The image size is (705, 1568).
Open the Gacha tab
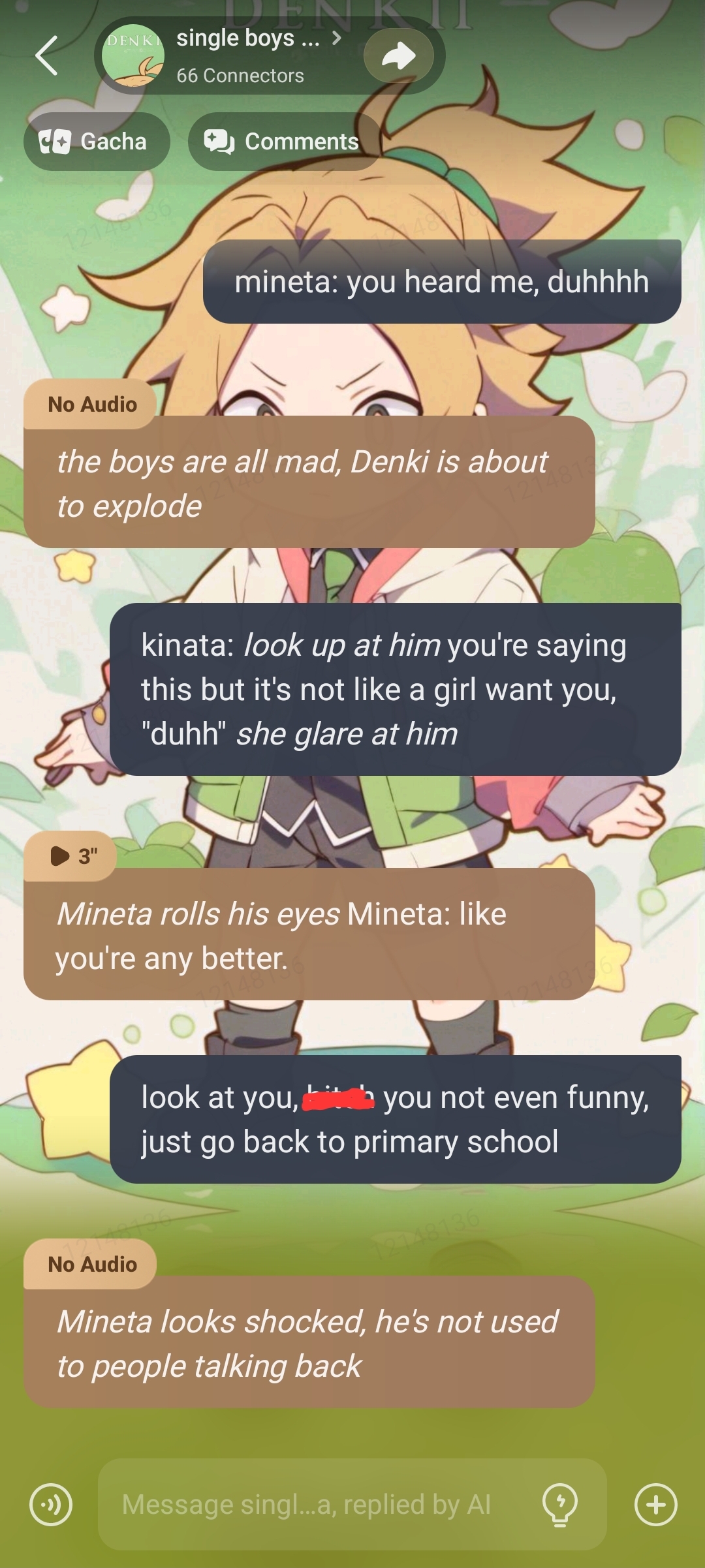(x=97, y=142)
